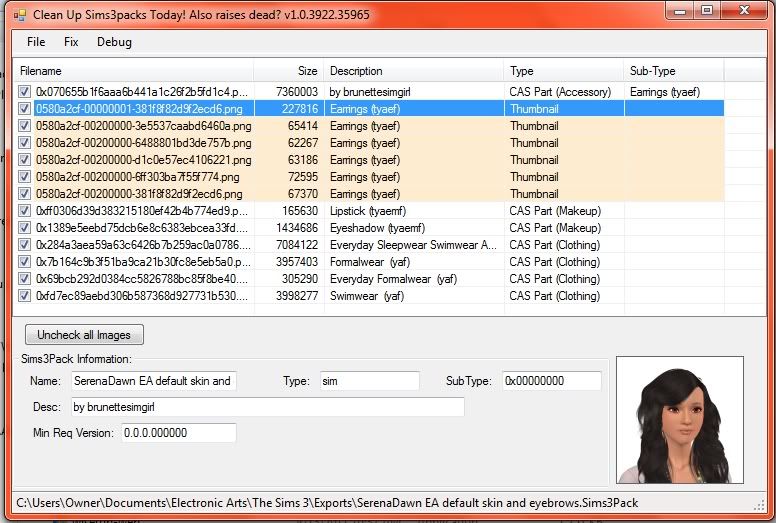Image resolution: width=776 pixels, height=523 pixels.
Task: Uncheck the 0x070655b1f6aaa6b441a1c26f2b5fd1c4 file checkbox
Action: (x=24, y=92)
